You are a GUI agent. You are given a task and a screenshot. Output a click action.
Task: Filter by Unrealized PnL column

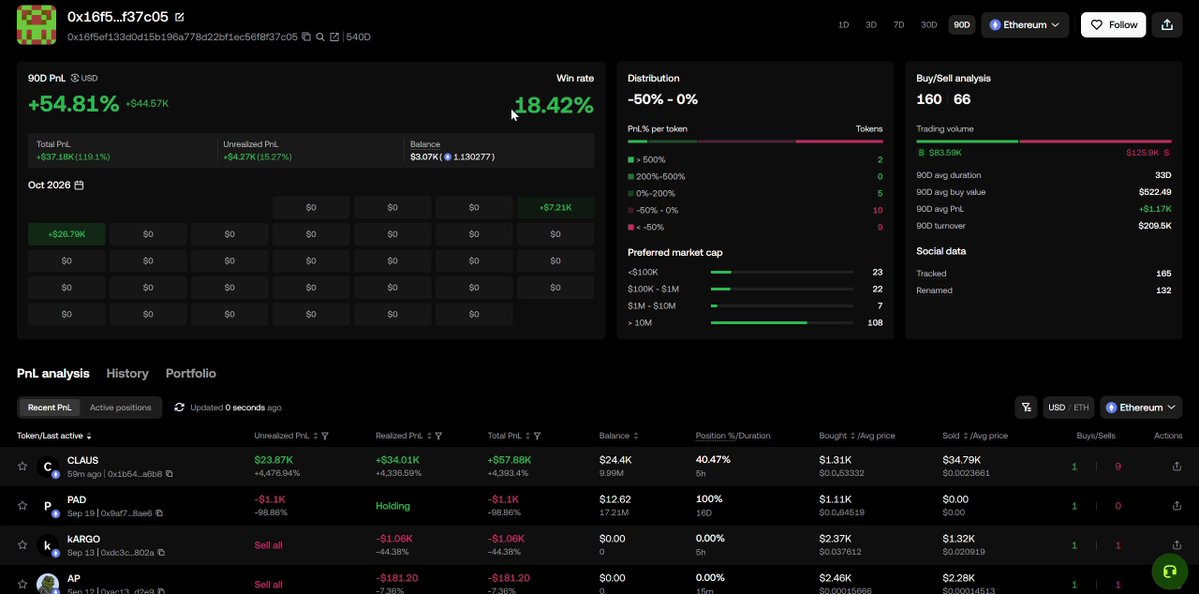pos(325,436)
